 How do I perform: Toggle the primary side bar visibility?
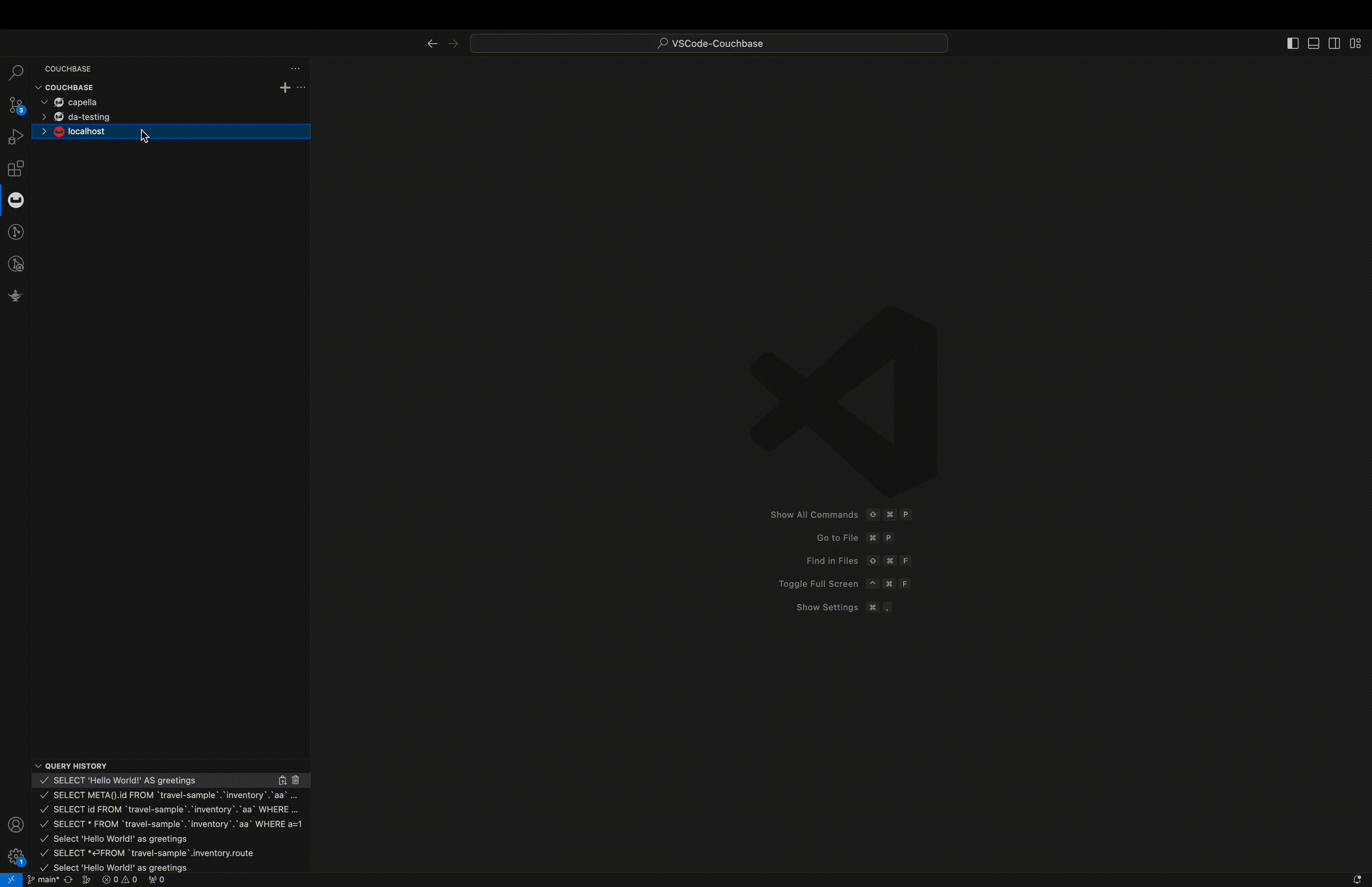click(1293, 43)
